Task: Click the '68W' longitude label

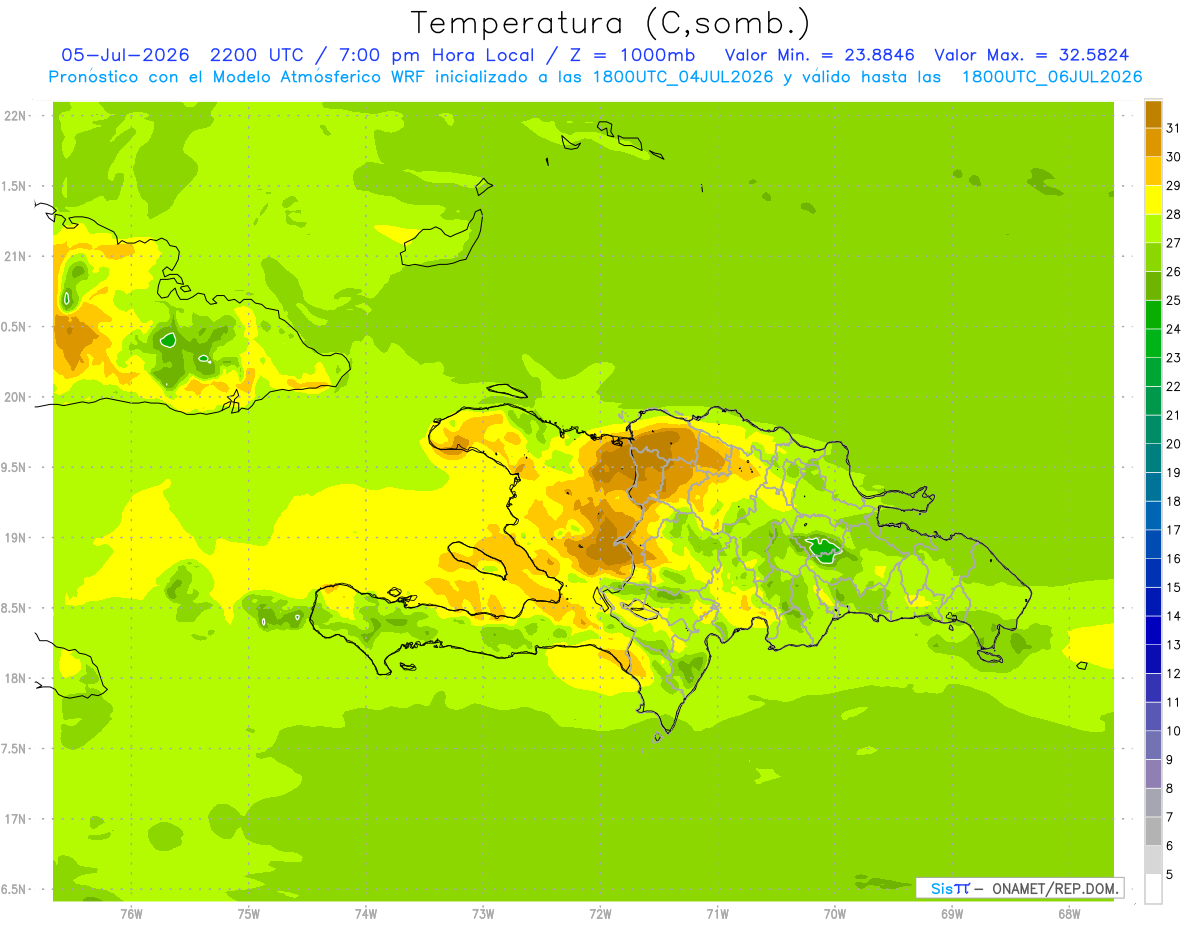Action: 1069,914
